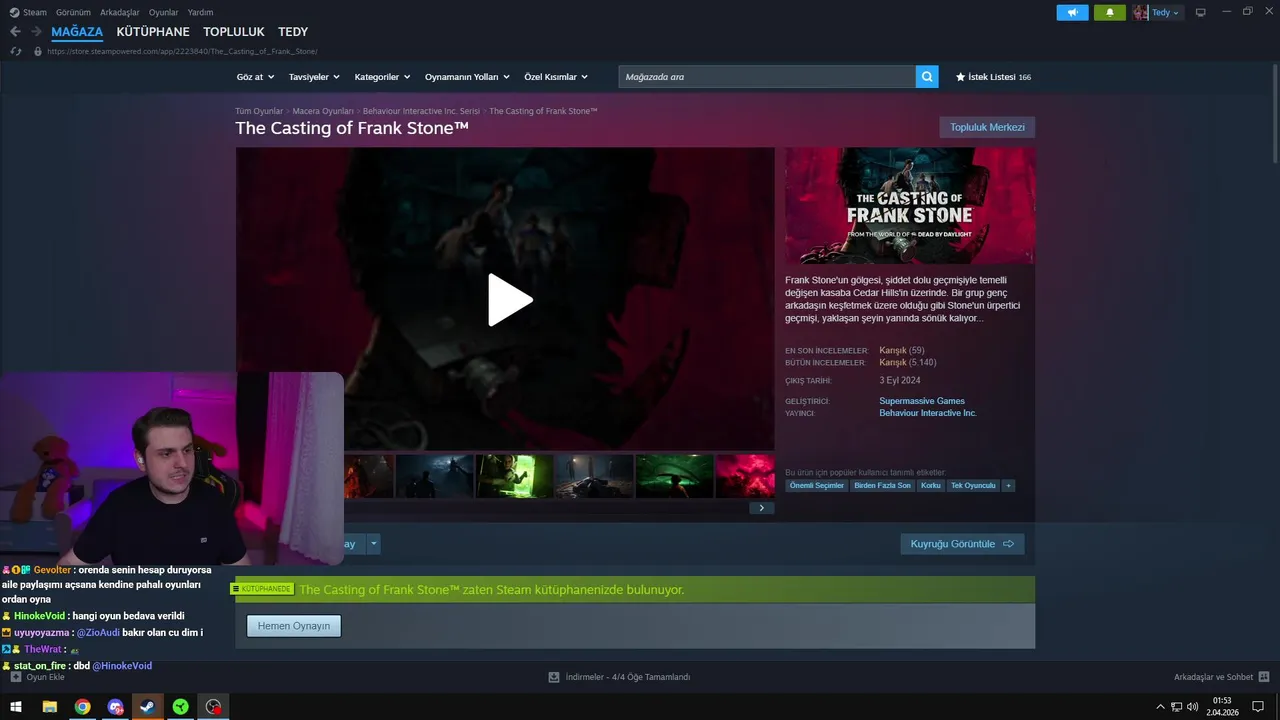Go back with the navigation arrow
This screenshot has width=1280, height=720.
point(15,32)
